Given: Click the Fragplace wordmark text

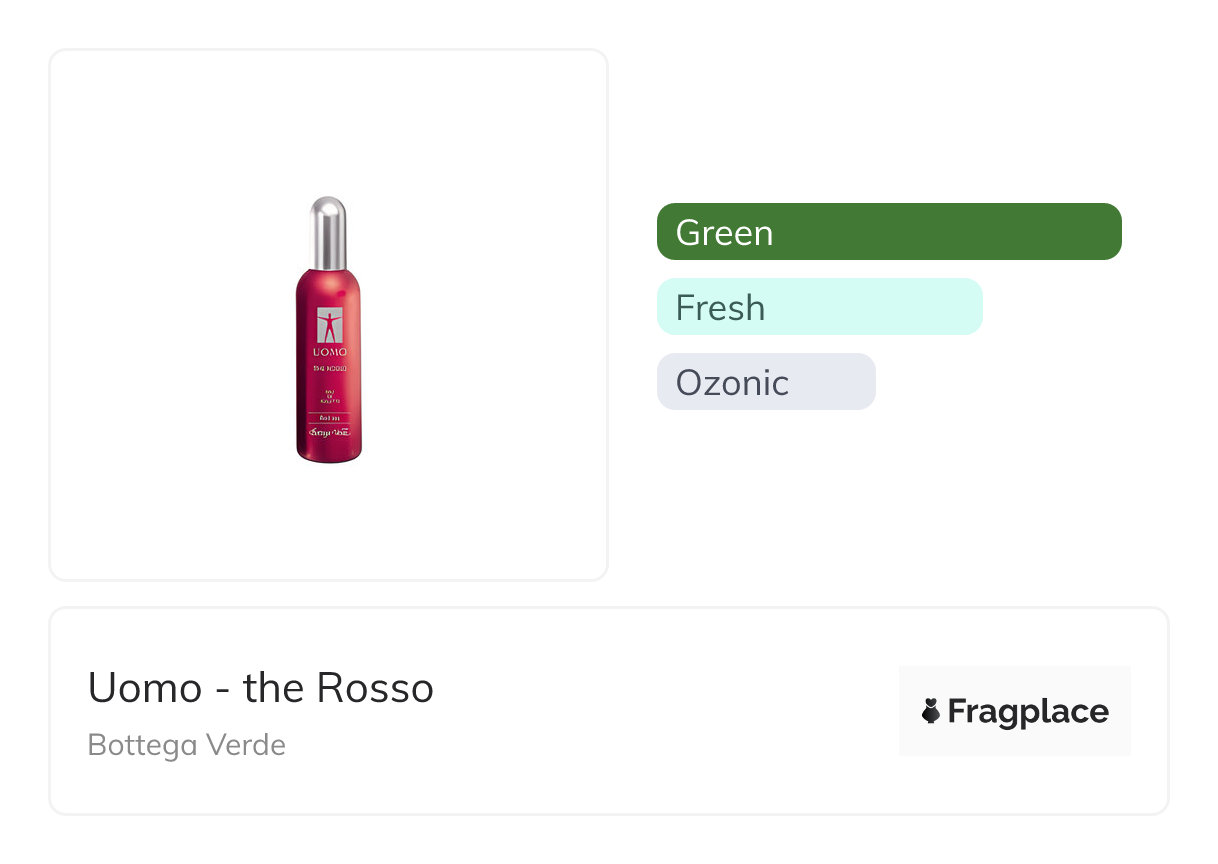Looking at the screenshot, I should (x=1028, y=712).
